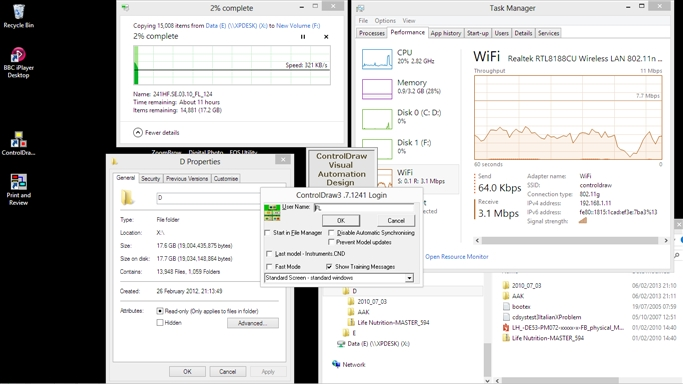Switch to the Users tab
Viewport: 683px width, 384px height.
[501, 33]
